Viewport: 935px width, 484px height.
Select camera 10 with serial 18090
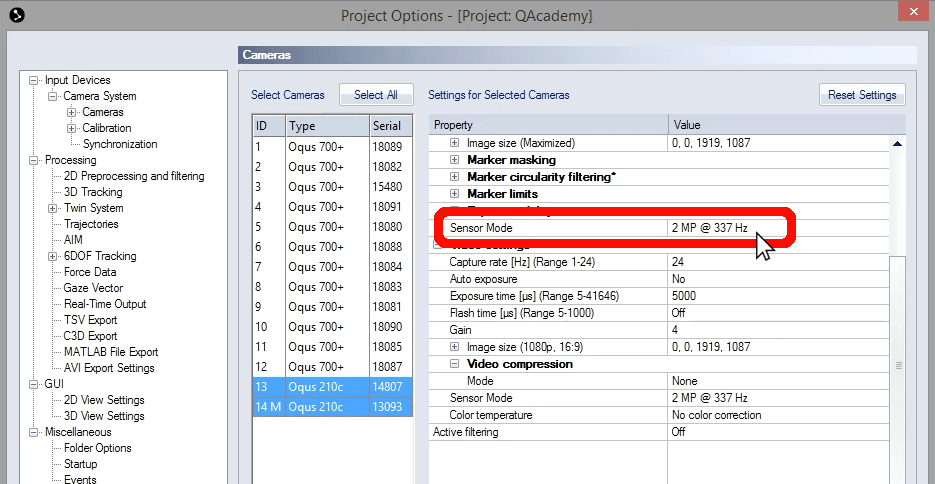[332, 327]
